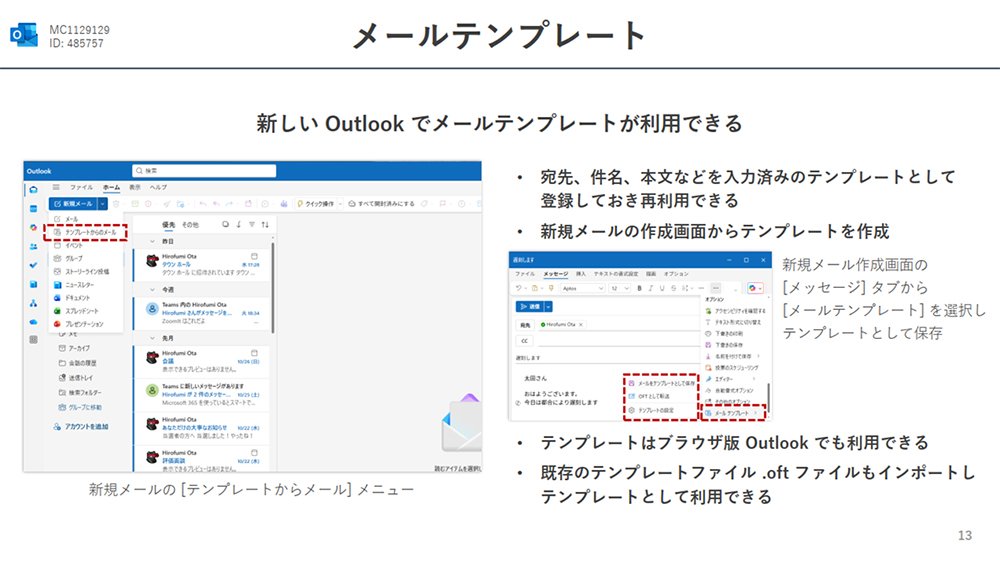
Task: Click Underline icon in compose window toolbar
Action: 662,288
